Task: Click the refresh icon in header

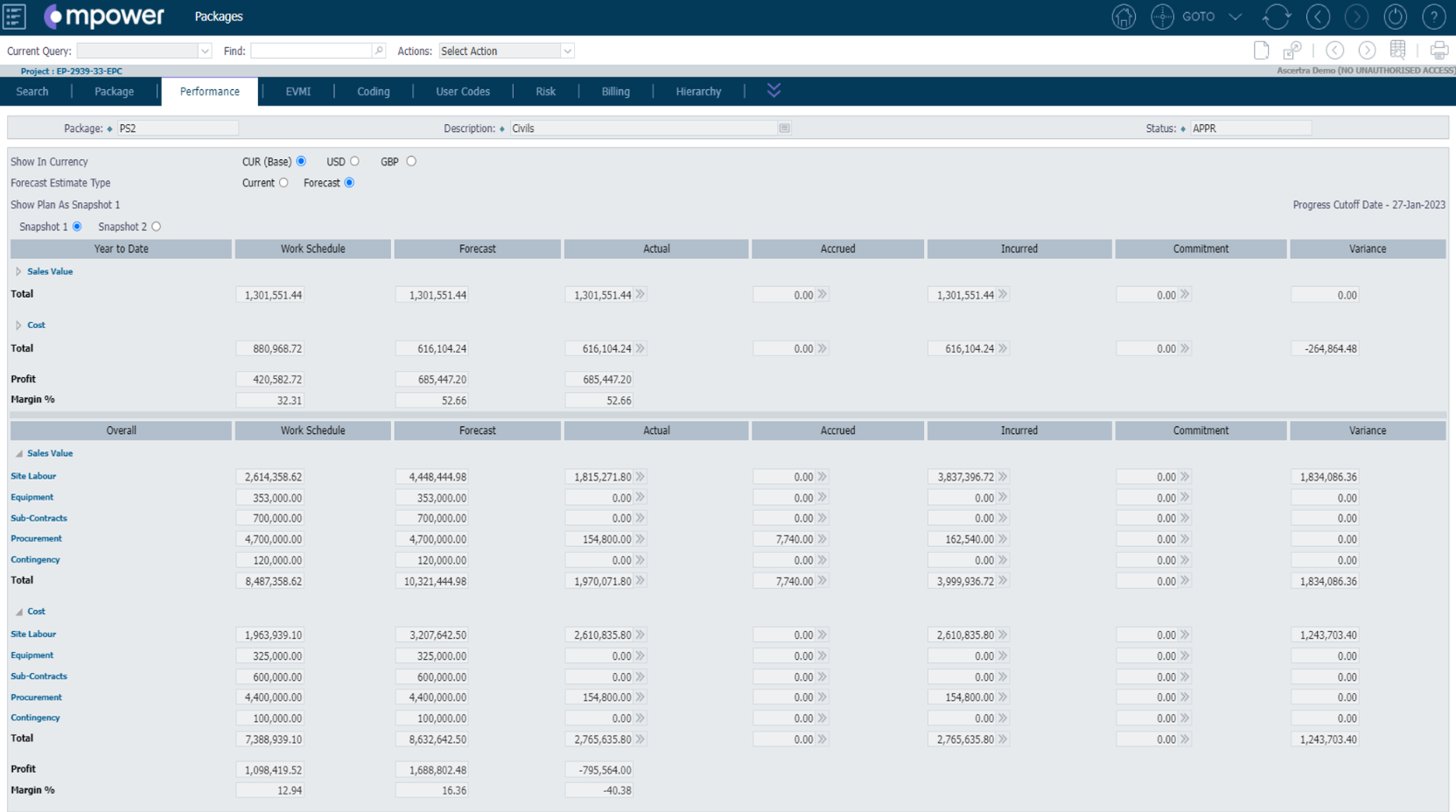Action: point(1276,17)
